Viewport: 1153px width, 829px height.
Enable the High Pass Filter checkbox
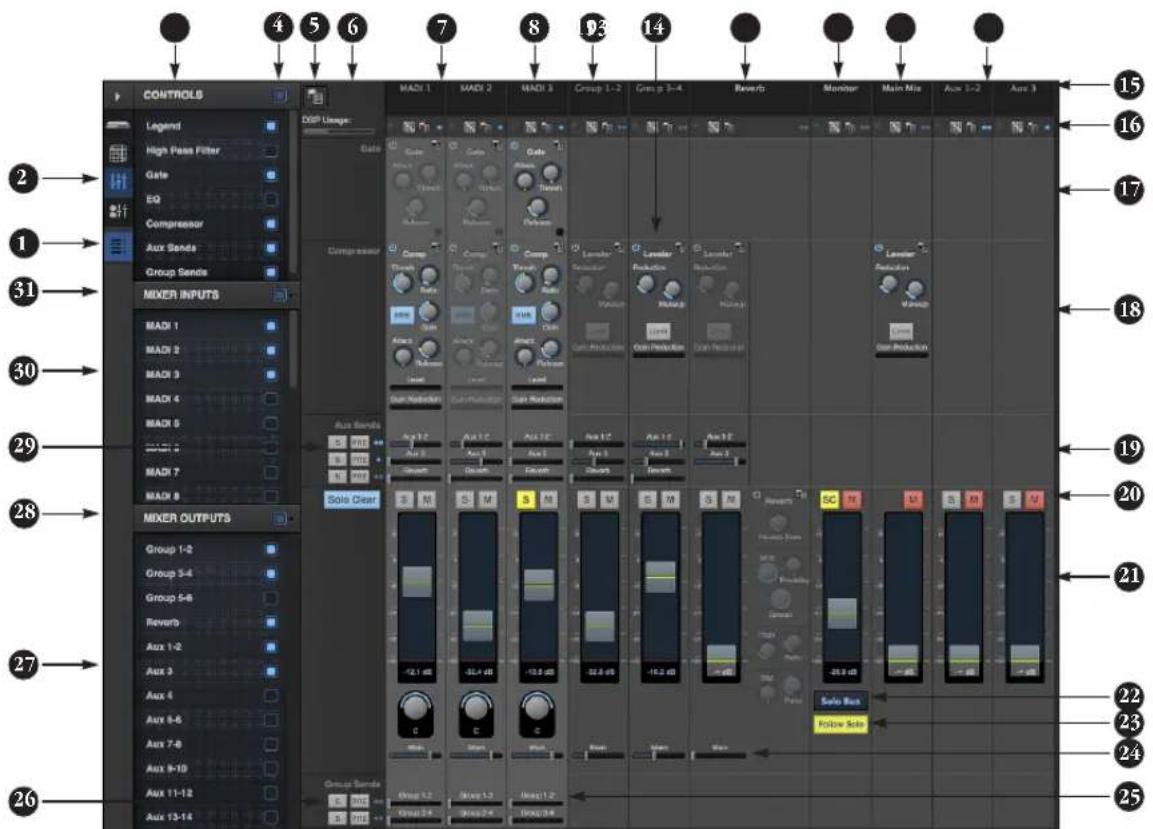(271, 151)
